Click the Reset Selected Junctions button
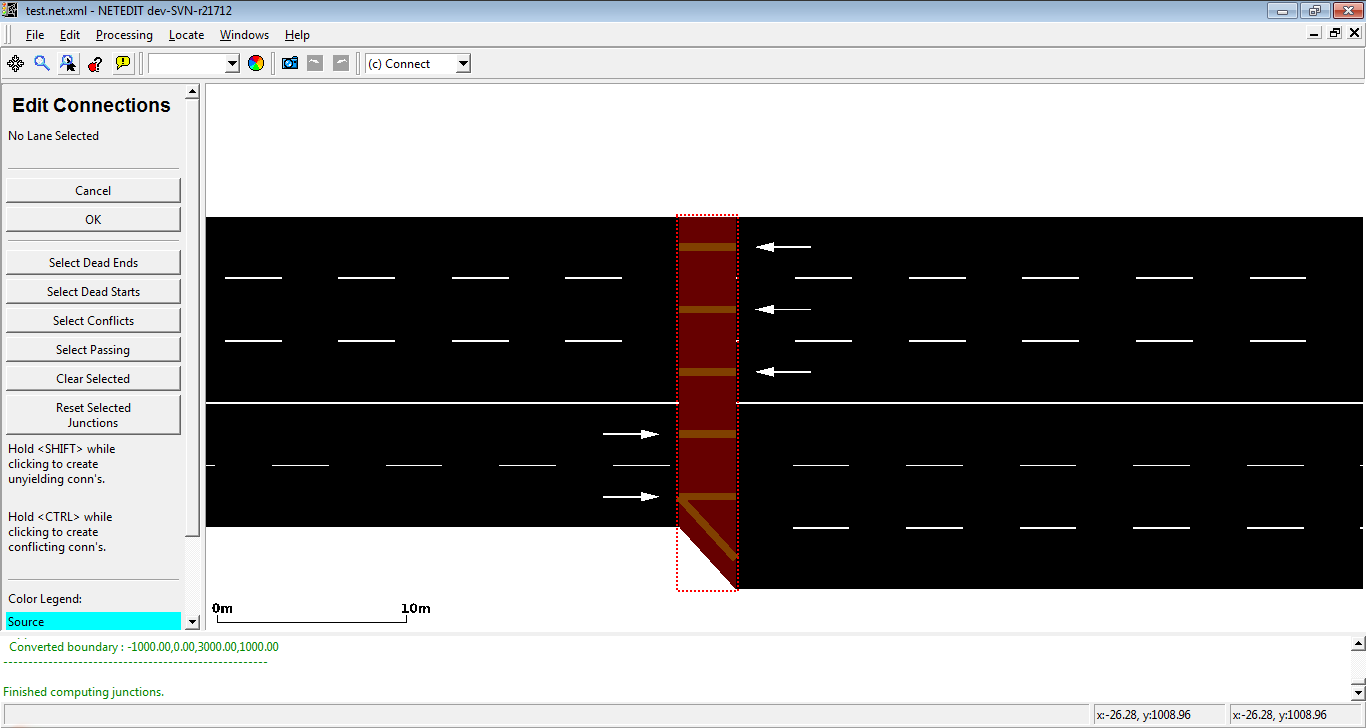 [93, 415]
